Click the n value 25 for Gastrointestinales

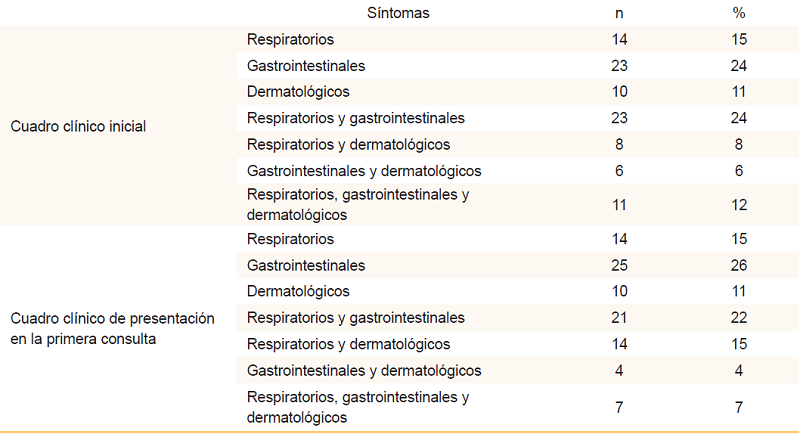pyautogui.click(x=620, y=266)
